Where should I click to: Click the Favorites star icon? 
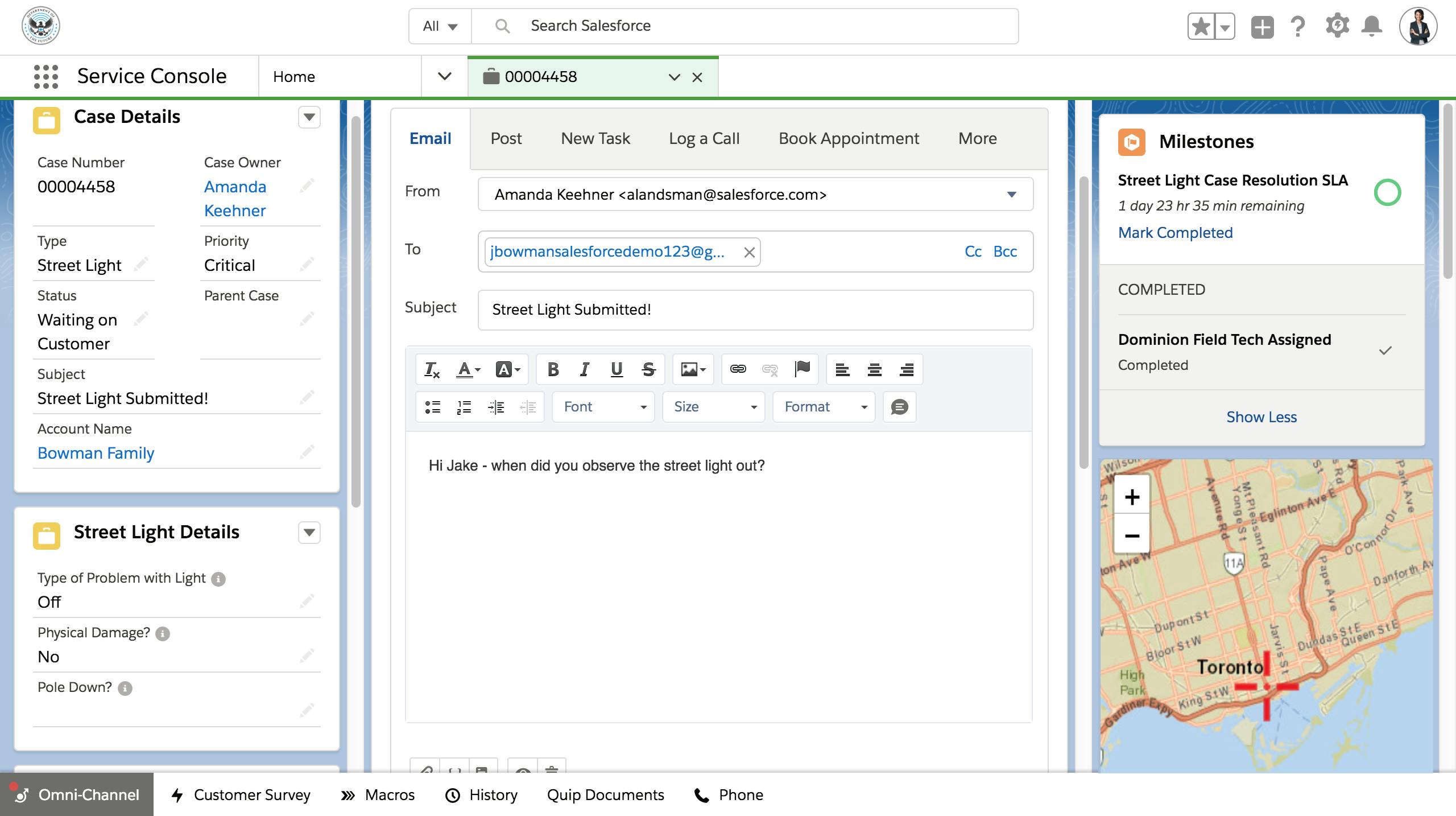pyautogui.click(x=1201, y=27)
